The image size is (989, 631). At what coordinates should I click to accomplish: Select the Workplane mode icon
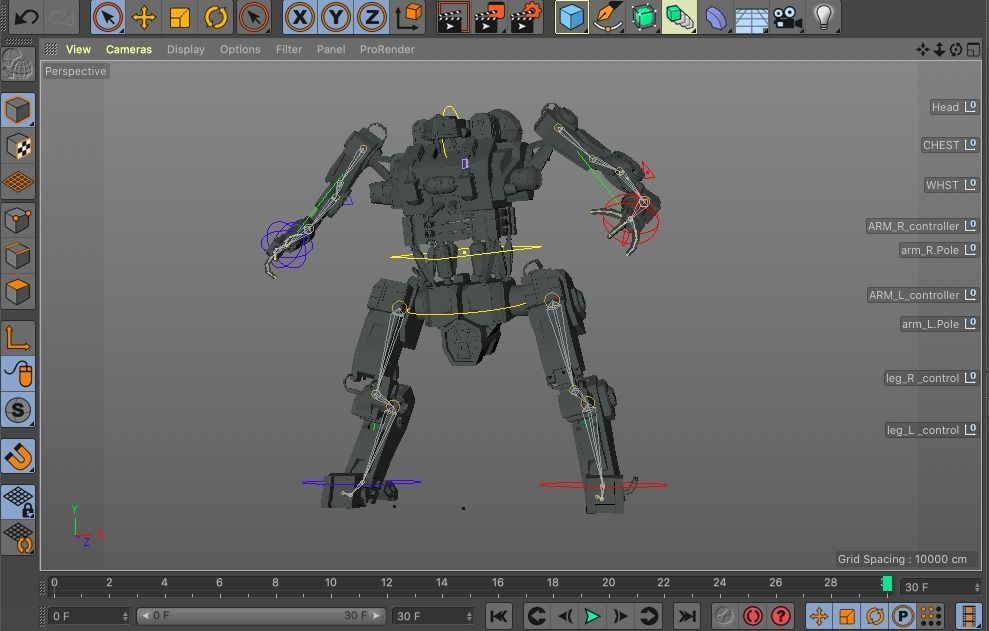click(x=18, y=183)
